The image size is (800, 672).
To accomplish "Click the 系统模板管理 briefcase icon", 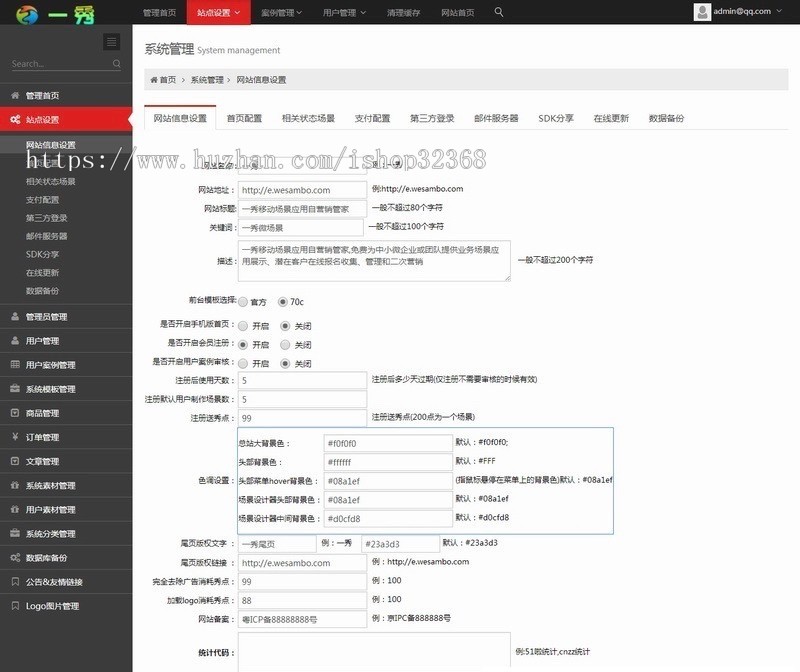I will tap(15, 389).
